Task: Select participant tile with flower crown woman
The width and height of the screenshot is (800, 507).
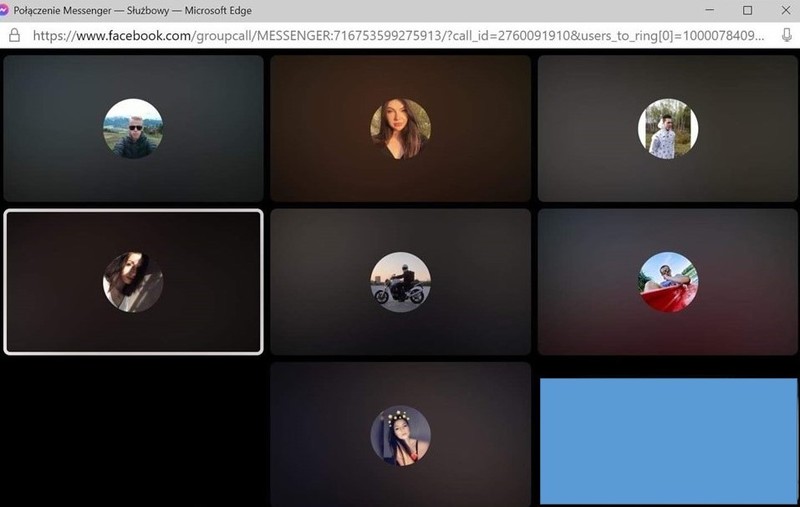Action: click(401, 435)
